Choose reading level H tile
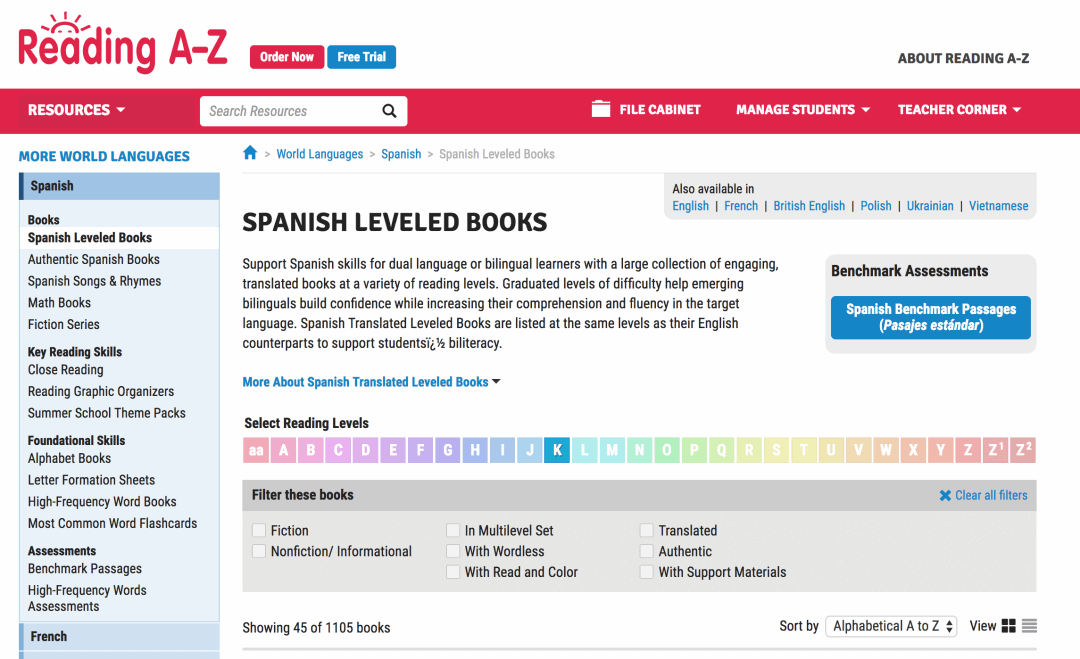Image resolution: width=1080 pixels, height=659 pixels. point(475,450)
